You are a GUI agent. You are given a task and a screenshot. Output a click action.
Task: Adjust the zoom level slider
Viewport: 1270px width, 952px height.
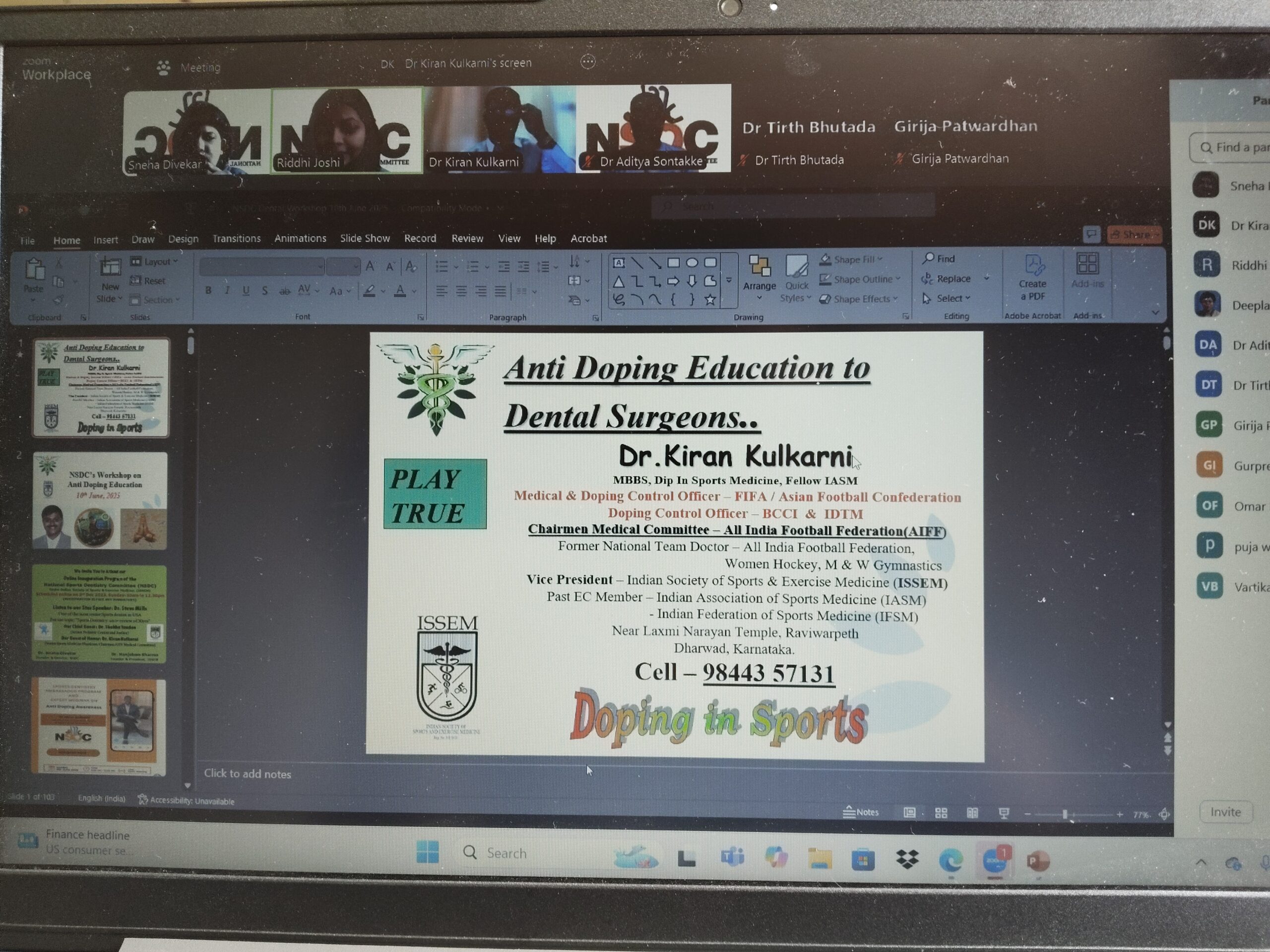pyautogui.click(x=1065, y=814)
